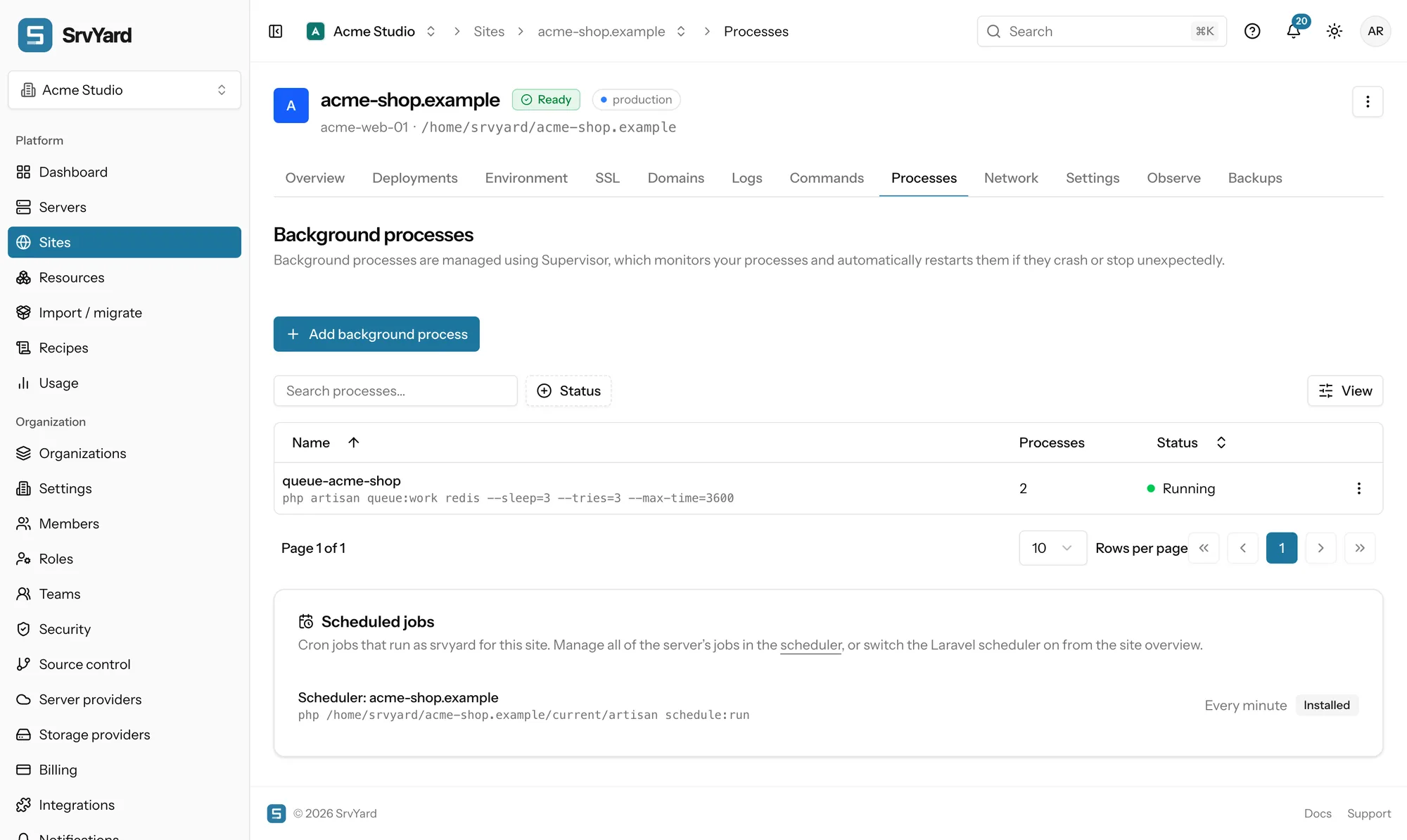Image resolution: width=1407 pixels, height=840 pixels.
Task: Open the Docs footer link
Action: pyautogui.click(x=1318, y=813)
